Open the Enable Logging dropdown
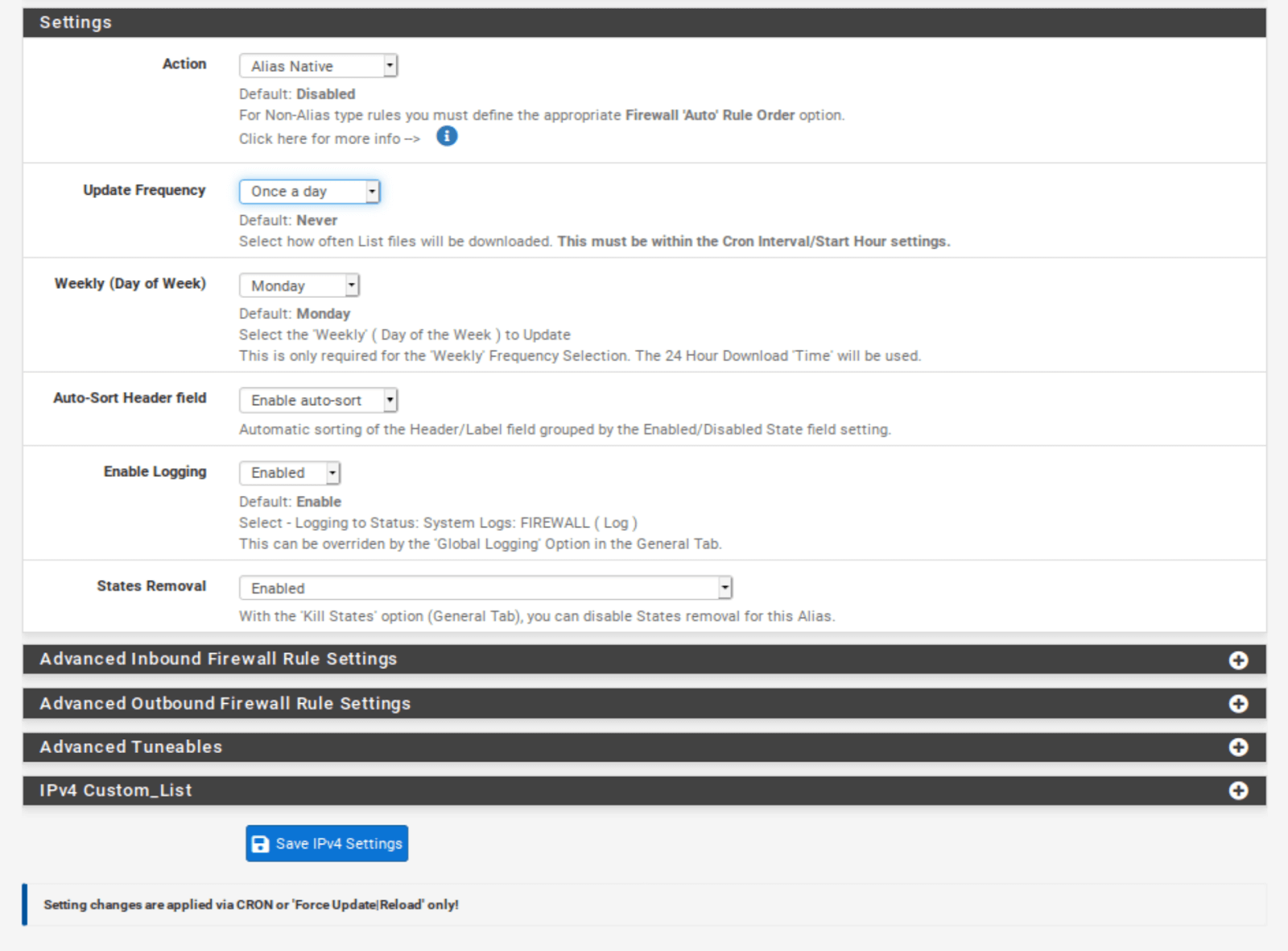This screenshot has width=1288, height=951. 290,473
